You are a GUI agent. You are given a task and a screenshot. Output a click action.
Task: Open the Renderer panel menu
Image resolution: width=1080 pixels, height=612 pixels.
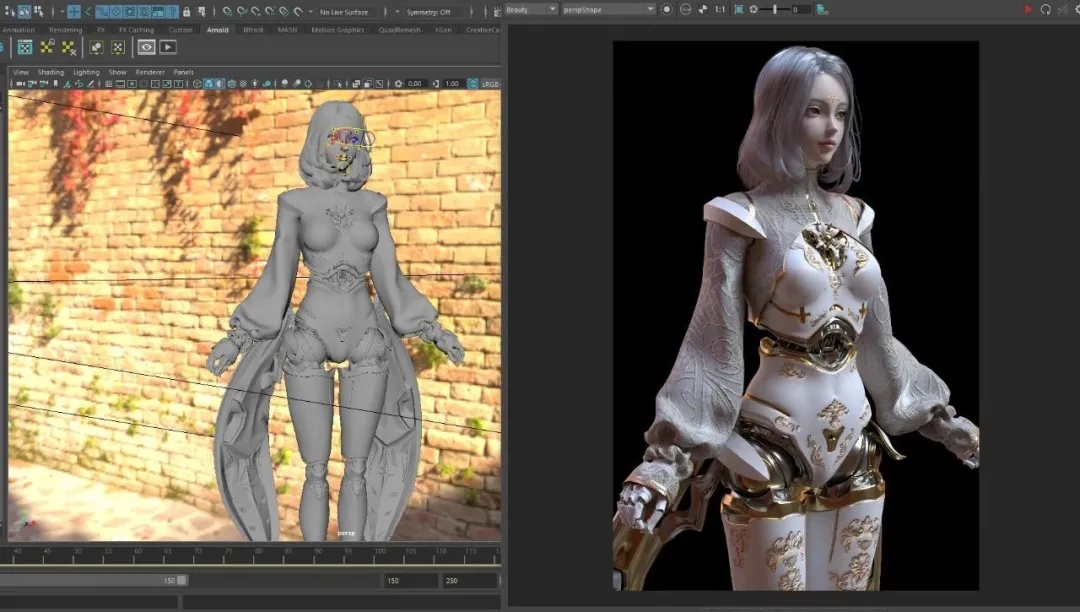(150, 72)
